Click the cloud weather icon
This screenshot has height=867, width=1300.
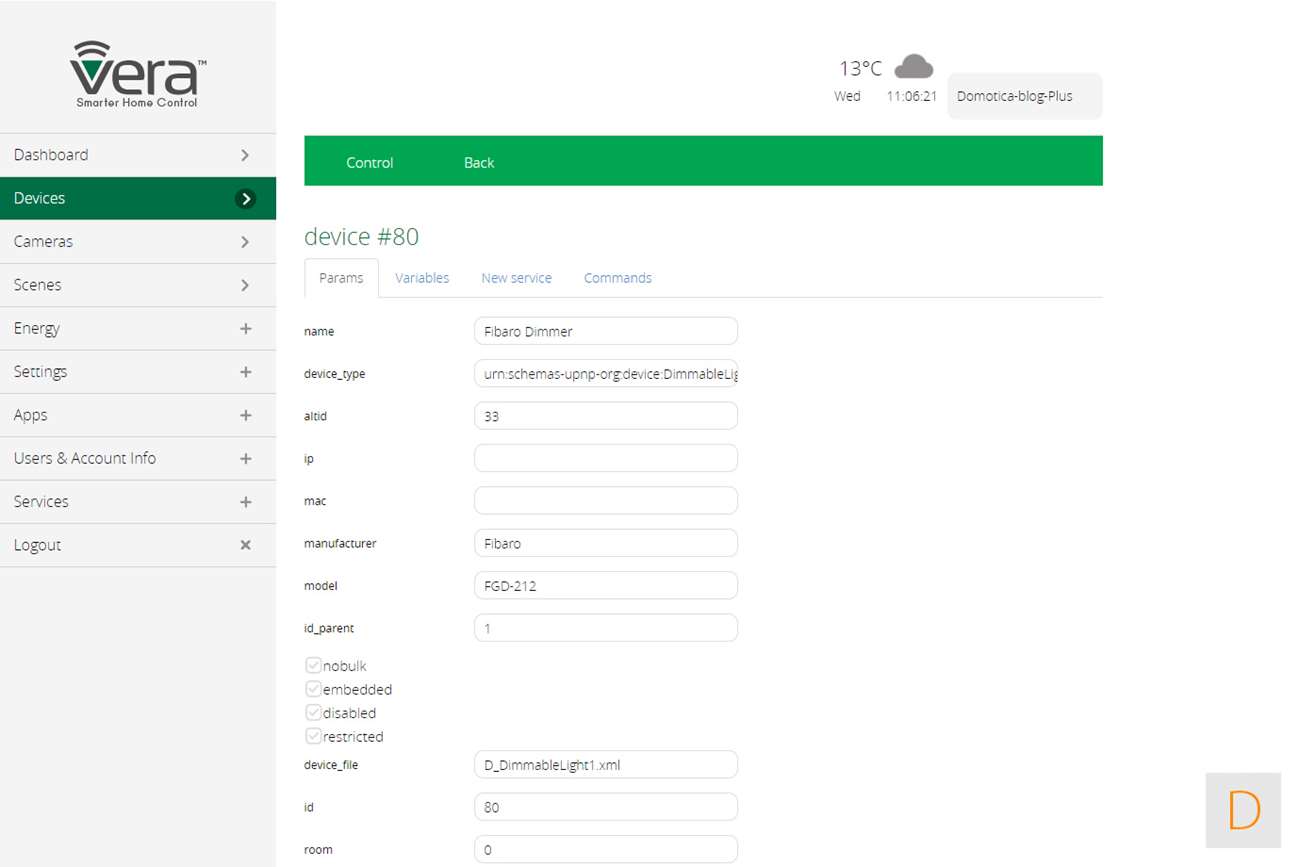[913, 67]
